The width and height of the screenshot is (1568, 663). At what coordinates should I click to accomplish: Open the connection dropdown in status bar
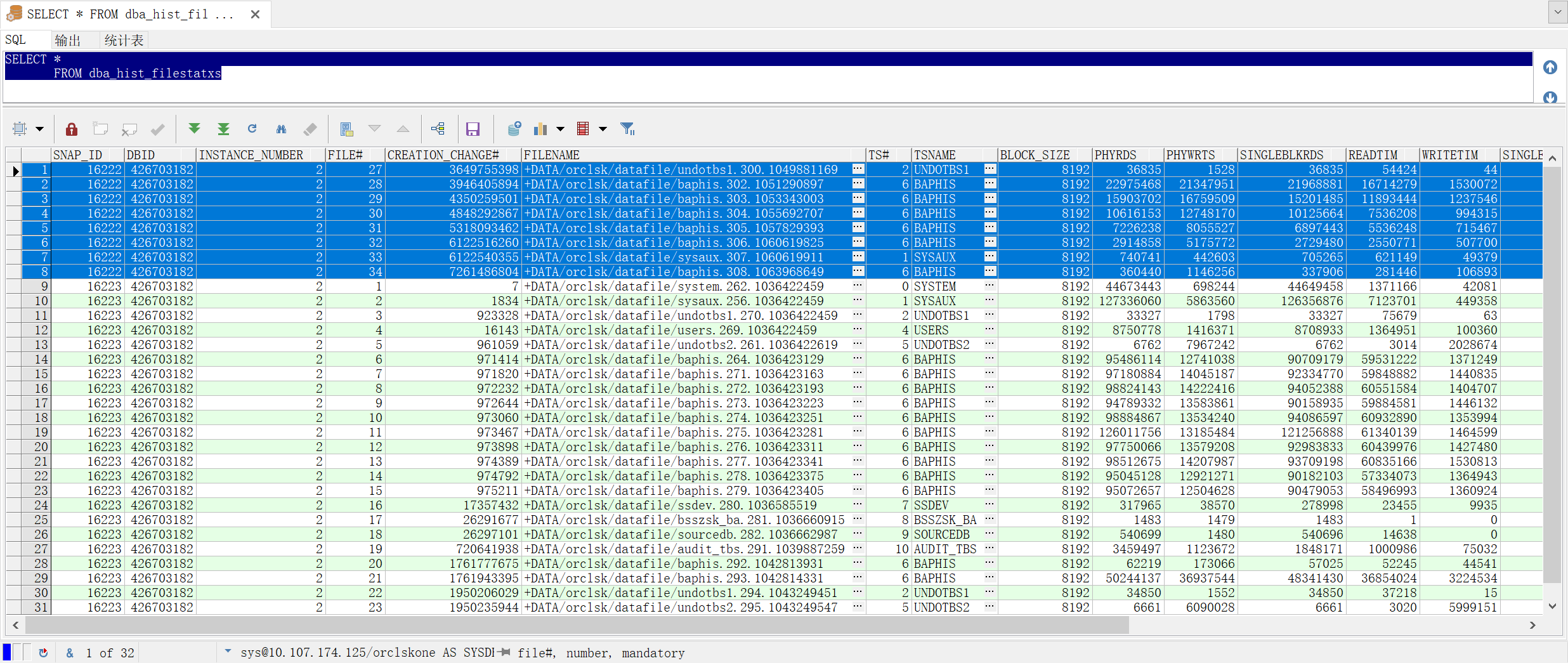tap(228, 651)
